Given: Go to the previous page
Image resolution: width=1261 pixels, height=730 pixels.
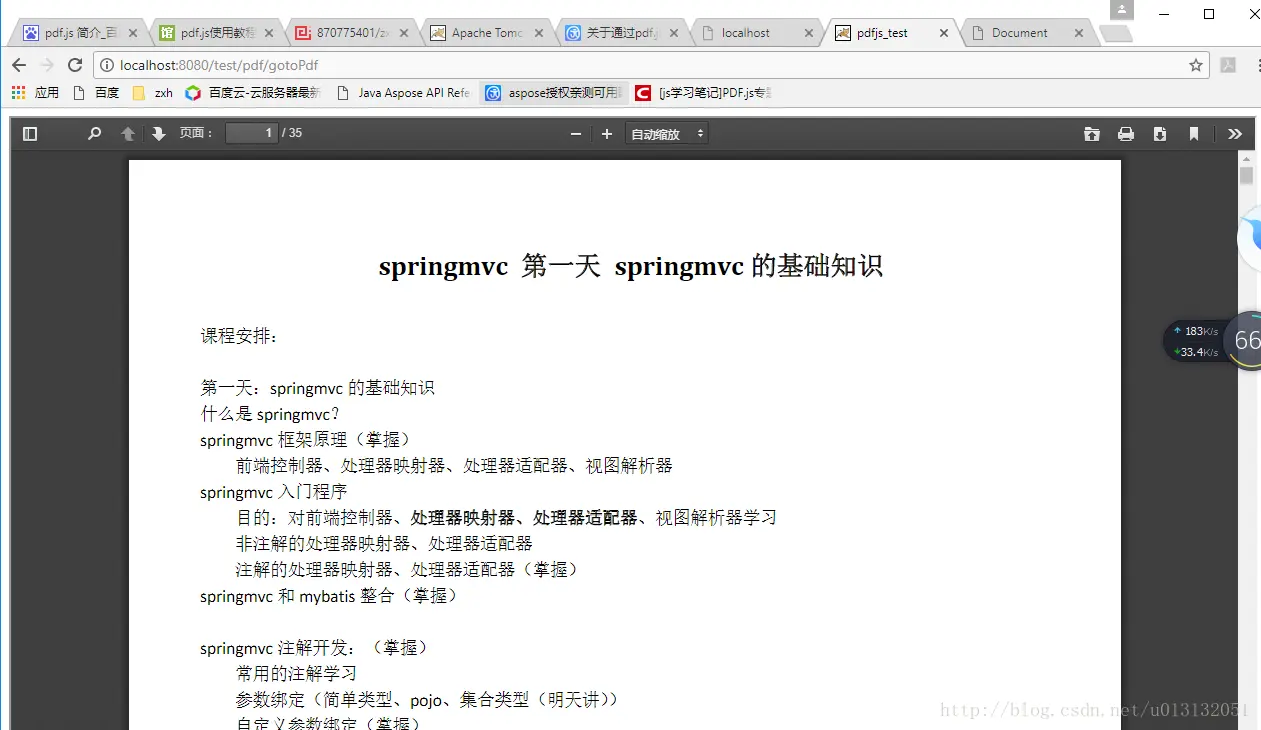Looking at the screenshot, I should [x=126, y=133].
